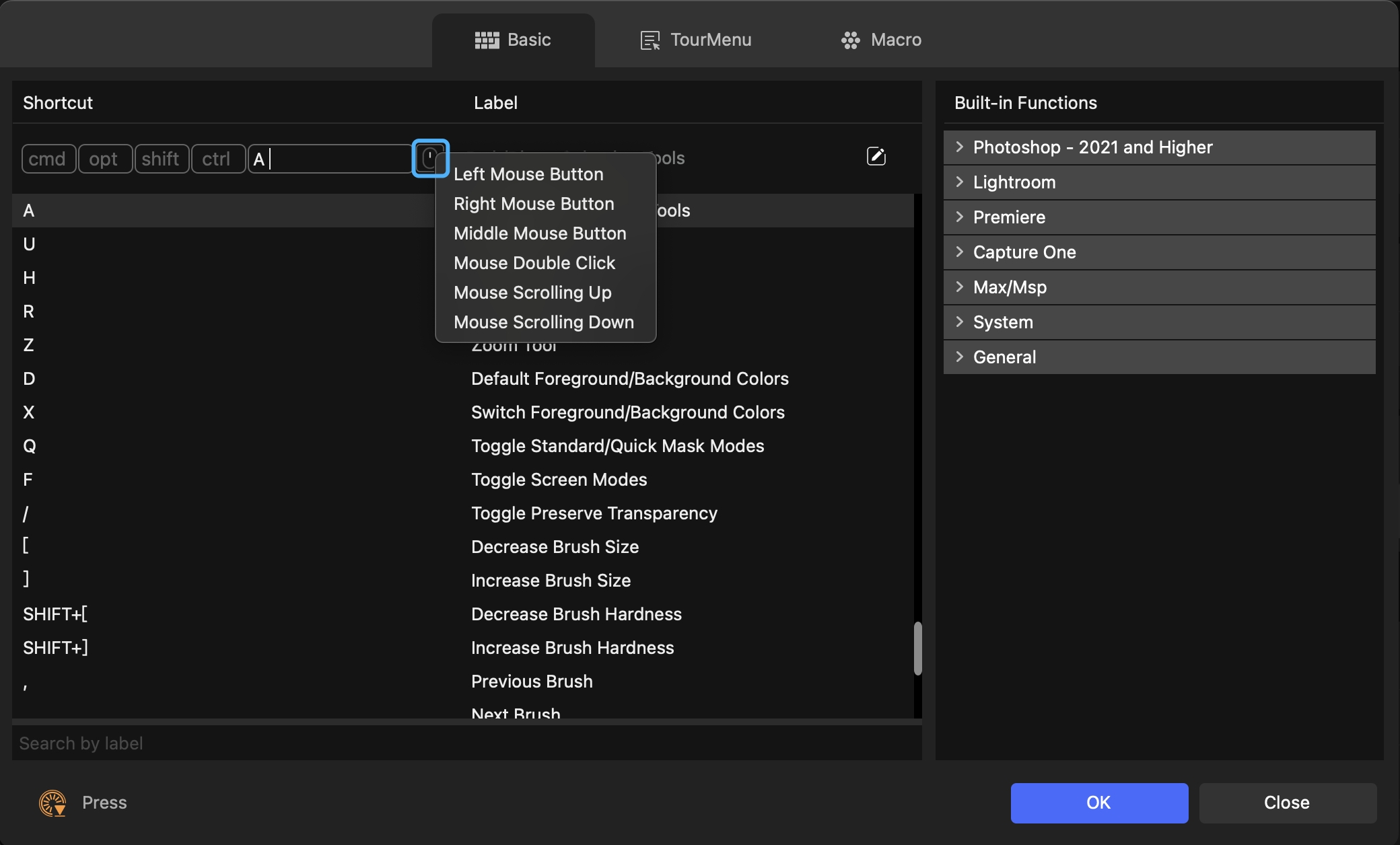1400x845 pixels.
Task: Select Mouse Scrolling Down option
Action: (545, 322)
